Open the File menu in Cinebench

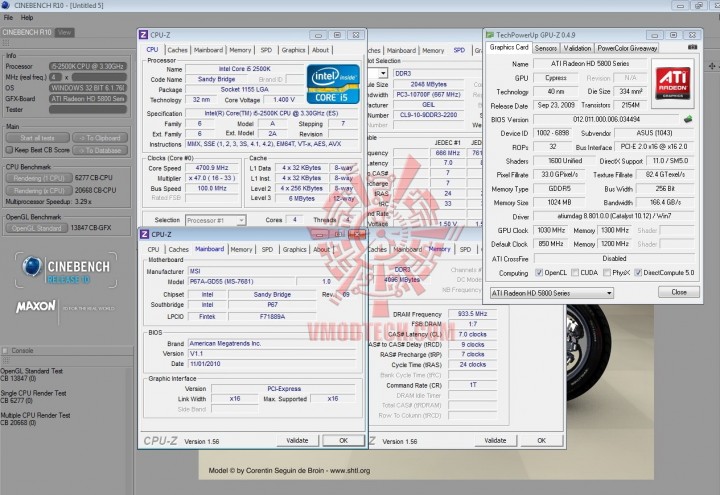click(9, 17)
